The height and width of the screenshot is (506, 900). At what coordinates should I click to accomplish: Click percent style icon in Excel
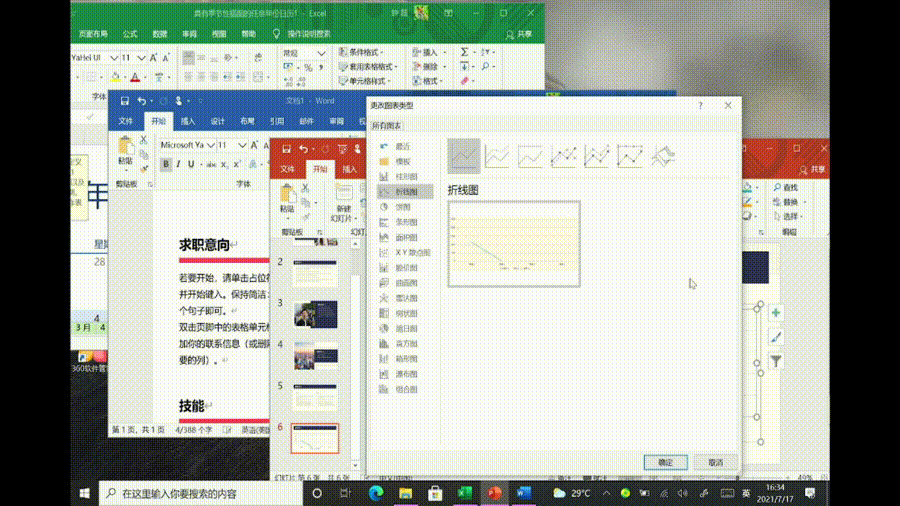pyautogui.click(x=308, y=68)
